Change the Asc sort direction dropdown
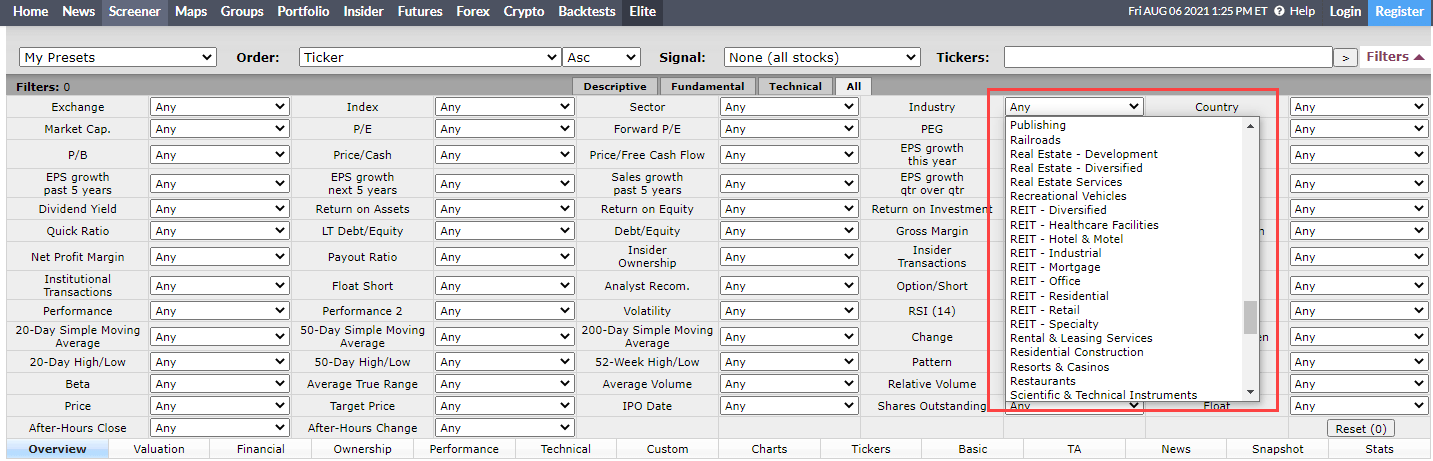 601,57
